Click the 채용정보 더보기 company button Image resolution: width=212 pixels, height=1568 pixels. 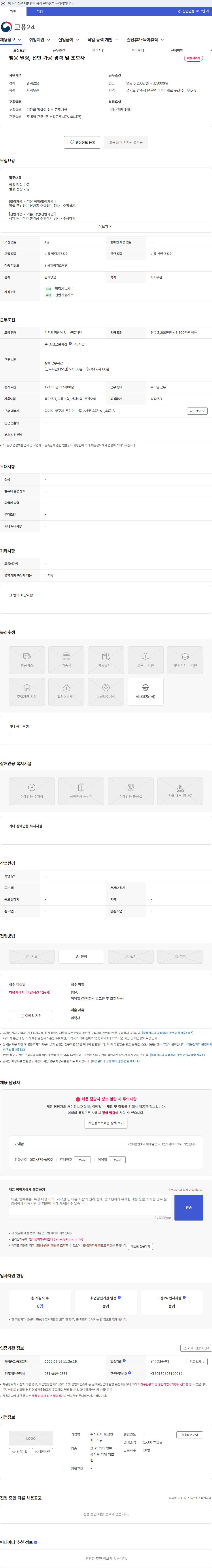[189, 1435]
